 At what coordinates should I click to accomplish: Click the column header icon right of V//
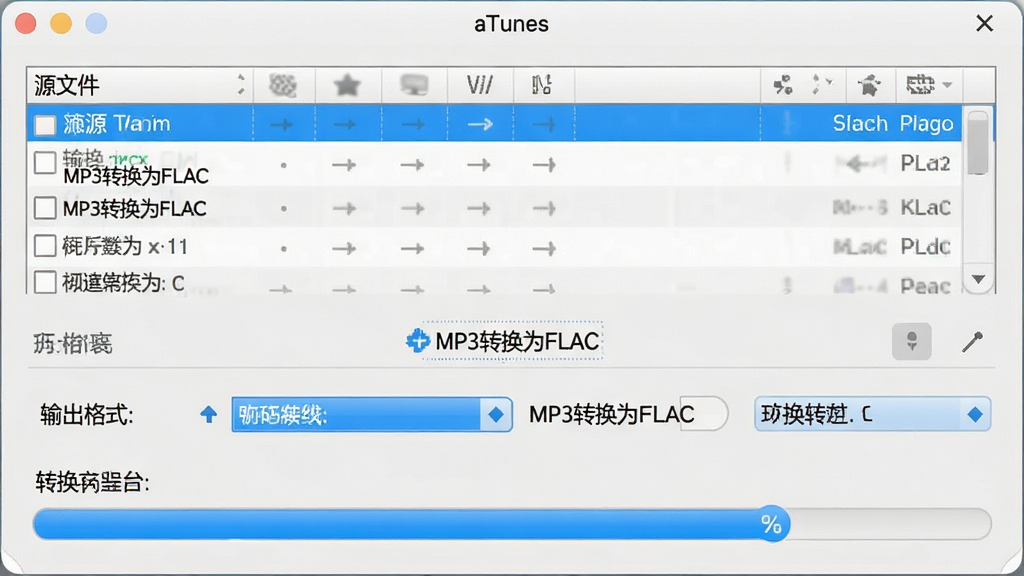tap(541, 85)
